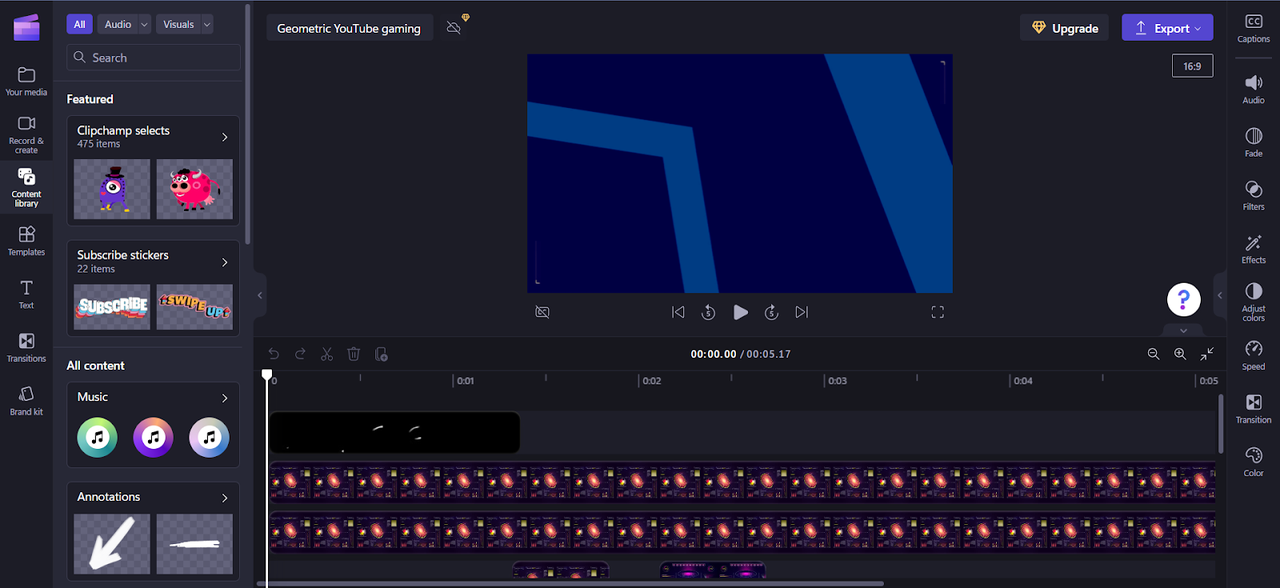Select the SUBSCRIBE sticker thumbnail

click(x=112, y=307)
